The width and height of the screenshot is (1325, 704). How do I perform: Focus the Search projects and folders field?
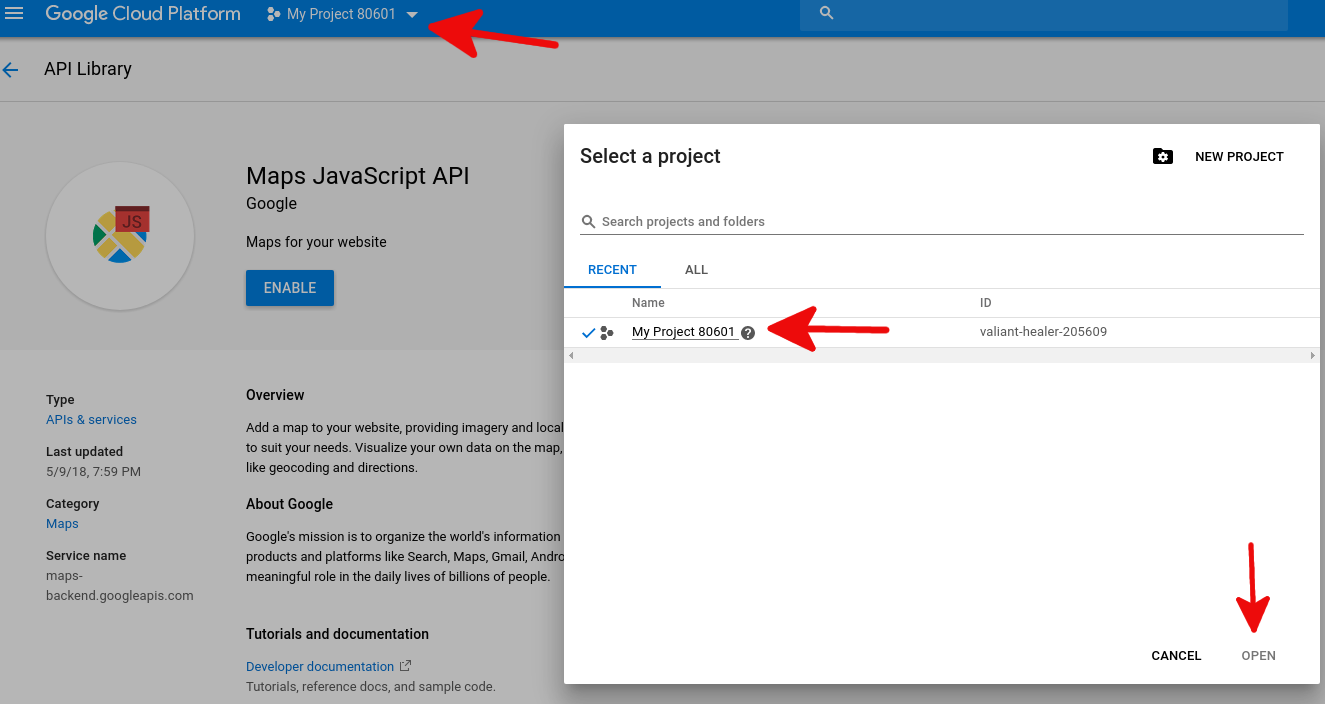(x=942, y=222)
